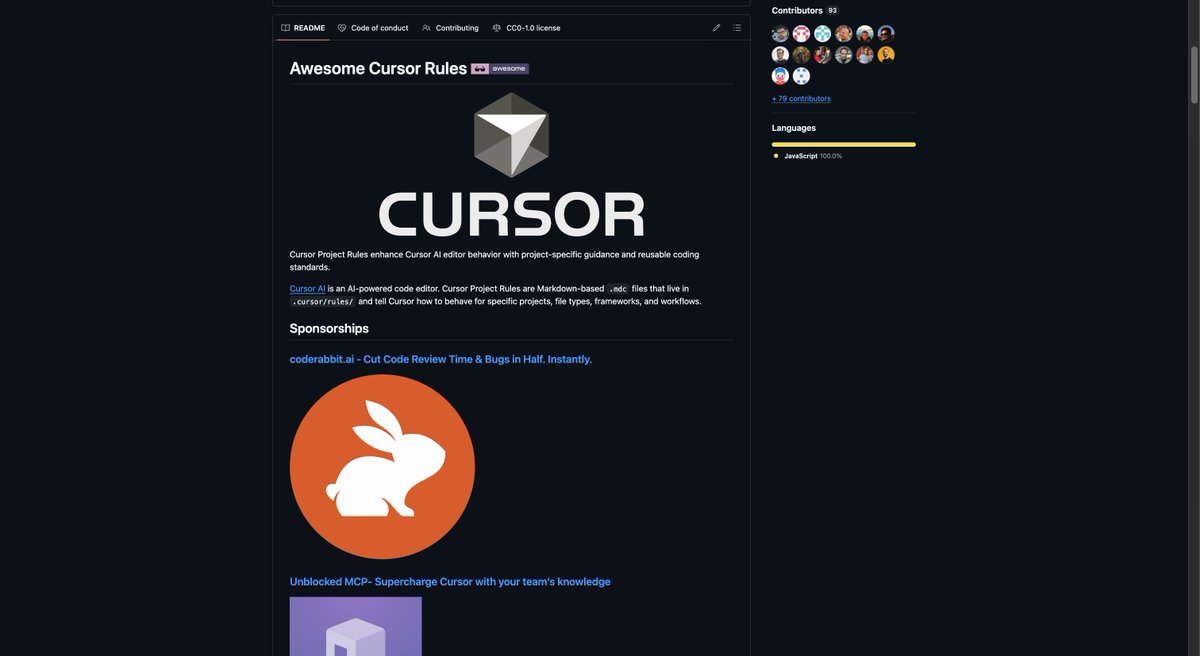1200x656 pixels.
Task: Open the sunglasses-wearing contributor avatar
Action: pyautogui.click(x=886, y=34)
